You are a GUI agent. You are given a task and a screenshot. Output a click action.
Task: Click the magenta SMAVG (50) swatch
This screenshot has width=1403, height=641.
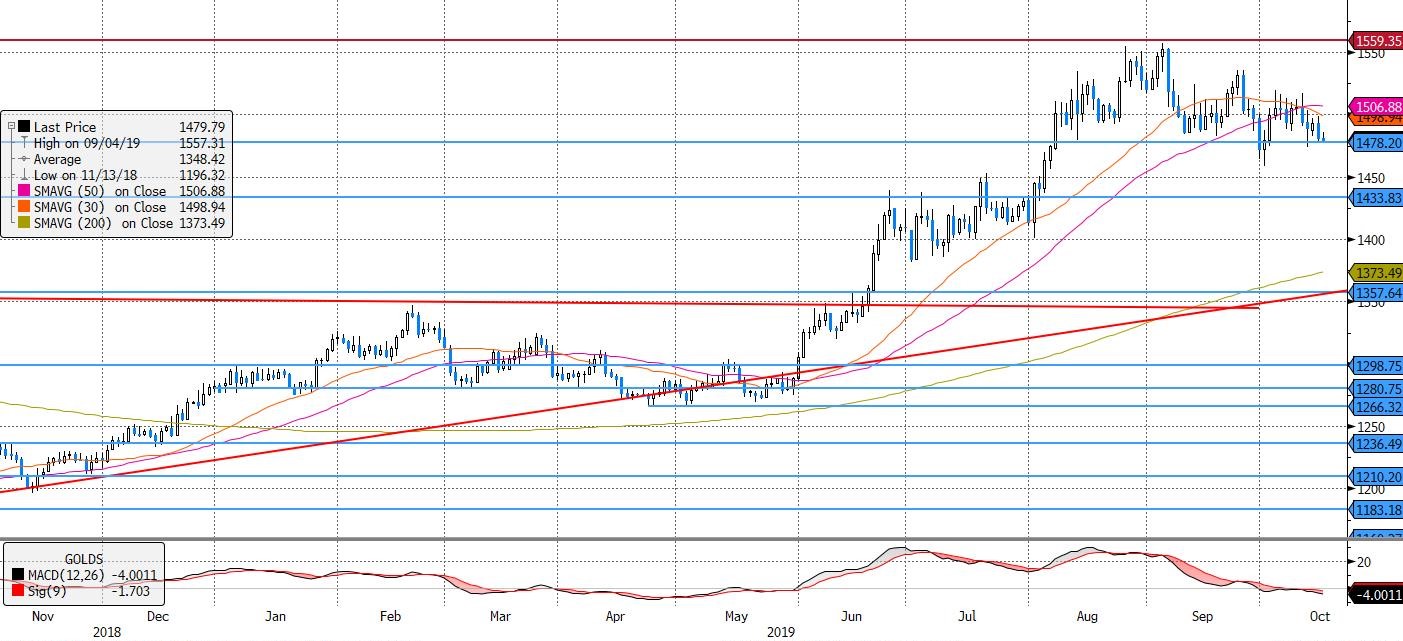point(24,191)
